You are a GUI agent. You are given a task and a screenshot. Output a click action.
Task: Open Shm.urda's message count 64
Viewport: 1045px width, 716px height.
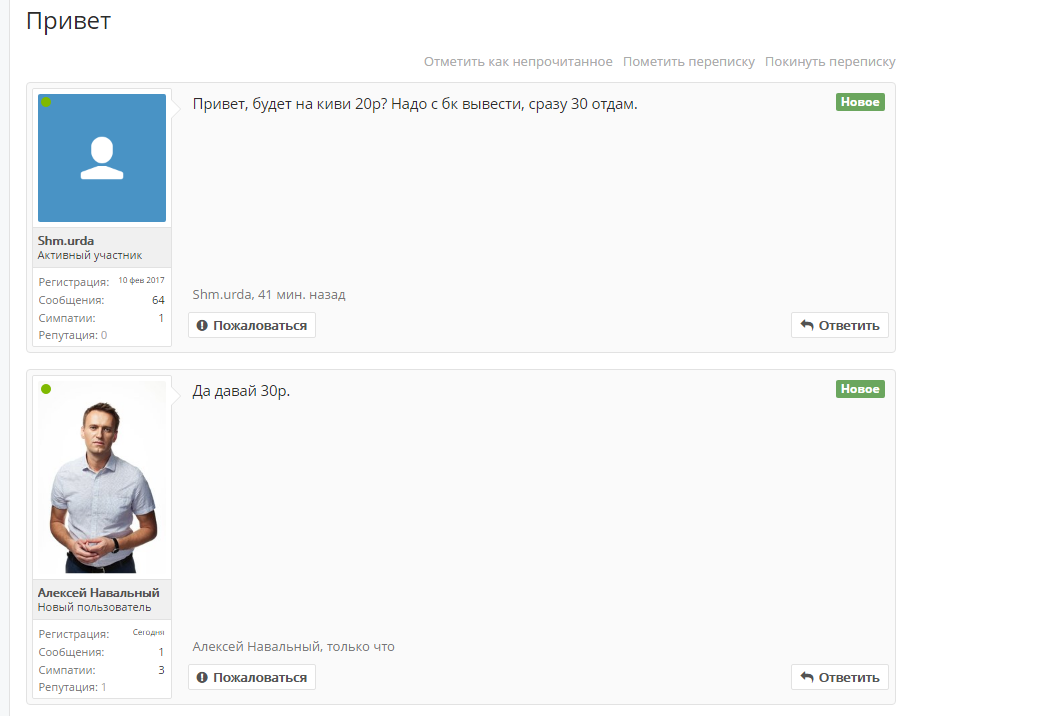[158, 300]
